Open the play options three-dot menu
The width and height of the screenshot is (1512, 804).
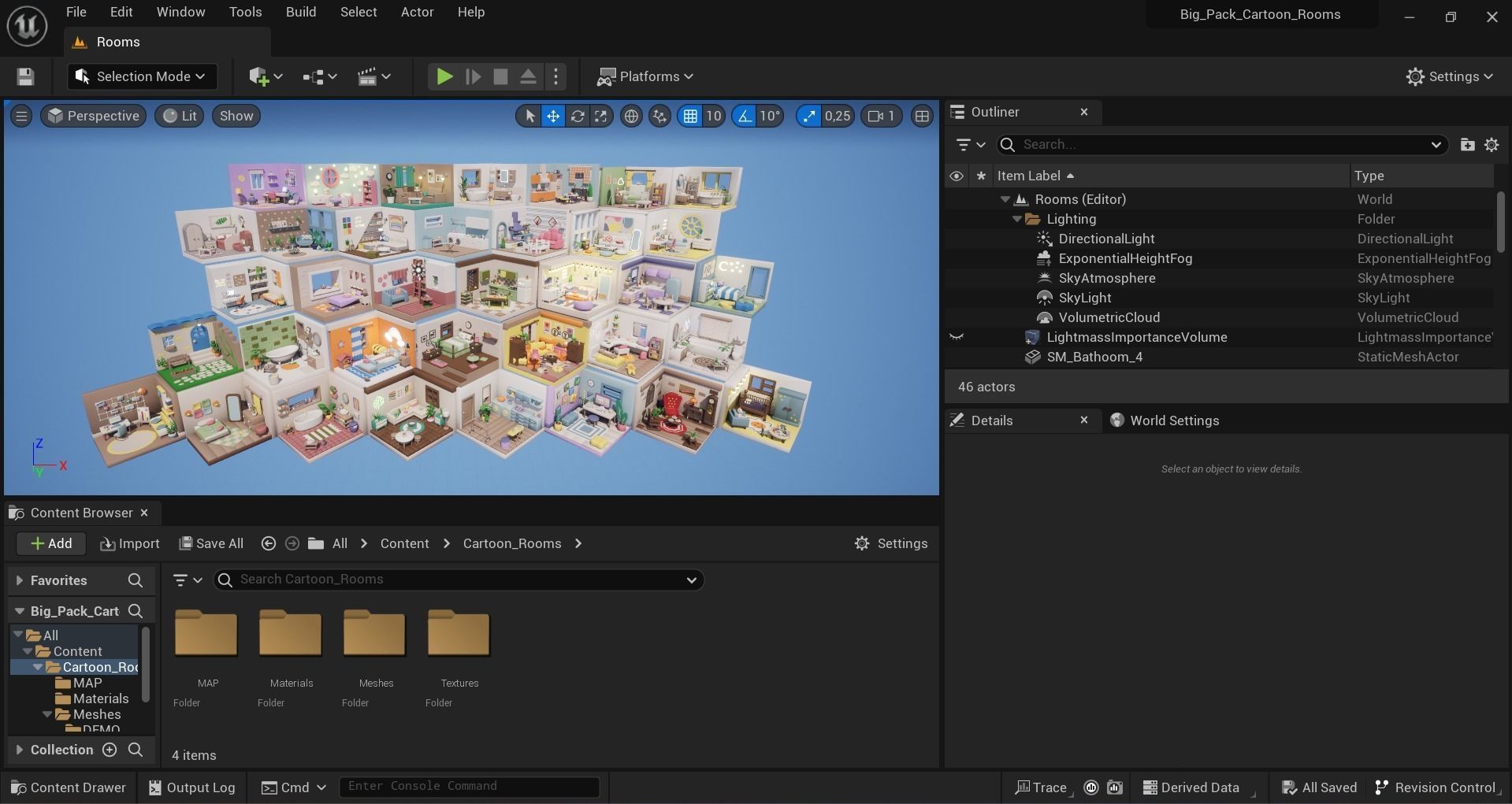click(x=556, y=76)
